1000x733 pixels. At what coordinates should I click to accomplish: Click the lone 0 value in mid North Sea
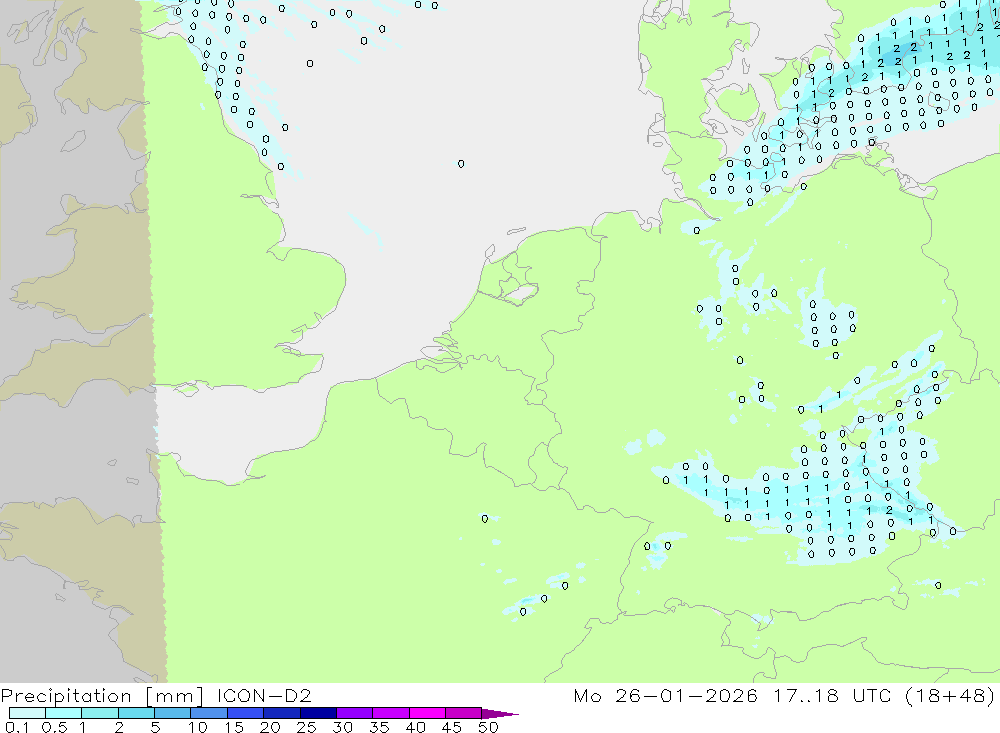pos(461,164)
